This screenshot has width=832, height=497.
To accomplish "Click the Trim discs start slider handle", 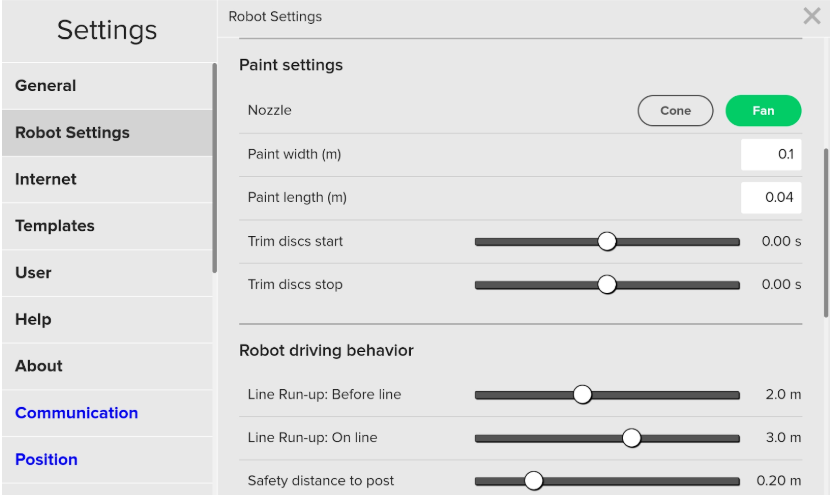I will (x=607, y=241).
